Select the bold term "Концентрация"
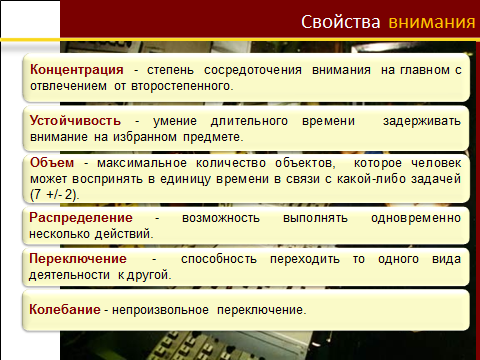The image size is (480, 360). coord(77,70)
